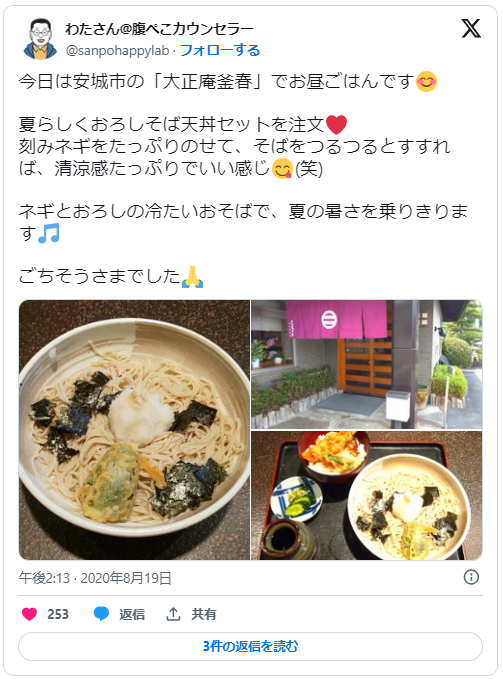503x679 pixels.
Task: Open the oroshi soba close-up photo
Action: (134, 430)
